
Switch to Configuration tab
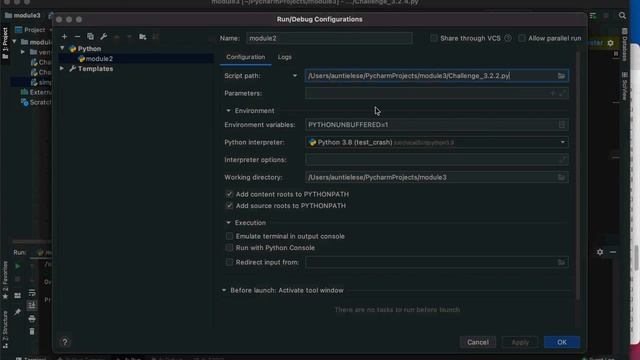click(x=246, y=57)
